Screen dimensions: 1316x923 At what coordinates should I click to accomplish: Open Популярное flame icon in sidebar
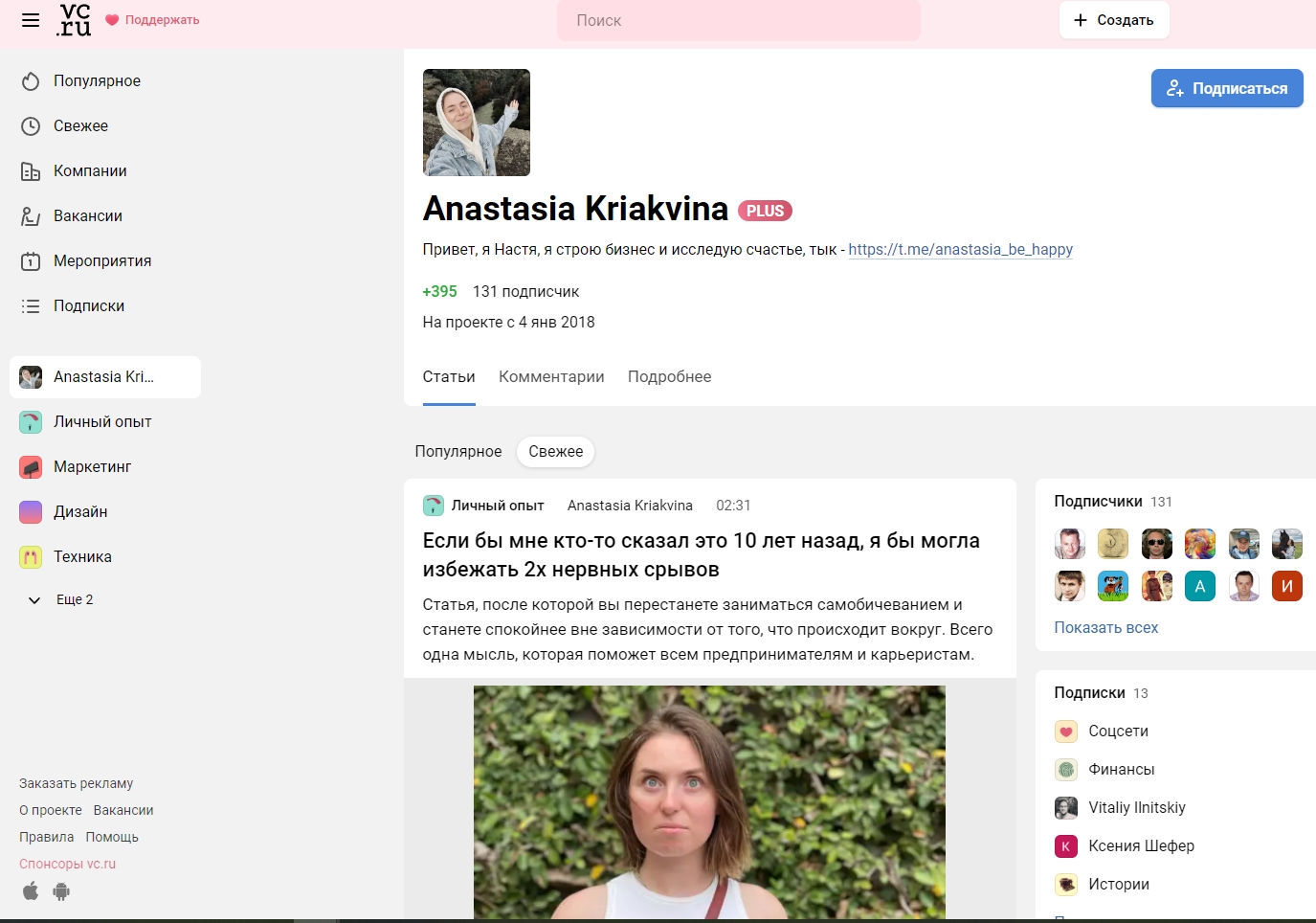(x=31, y=81)
